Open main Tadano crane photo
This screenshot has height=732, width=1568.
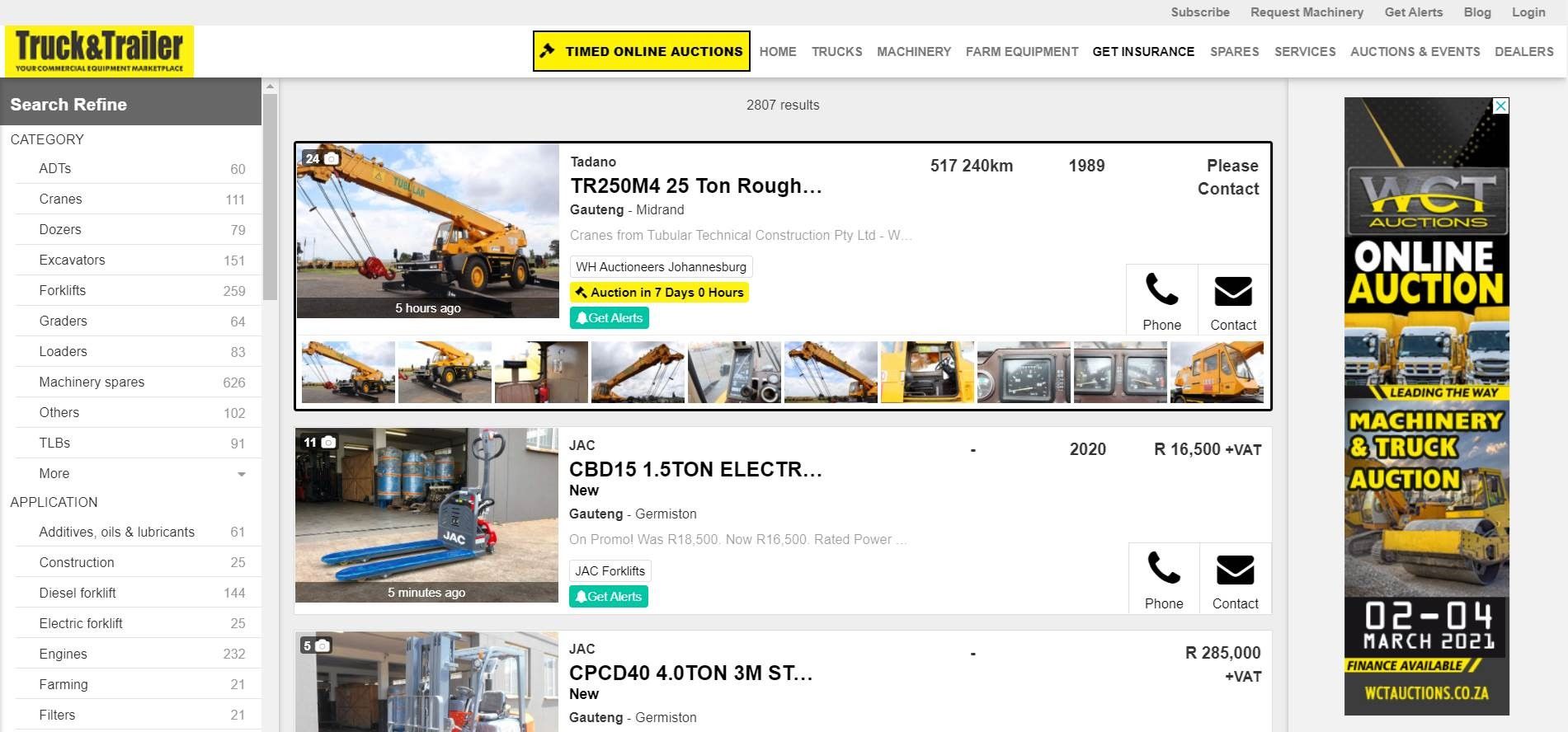pyautogui.click(x=428, y=231)
